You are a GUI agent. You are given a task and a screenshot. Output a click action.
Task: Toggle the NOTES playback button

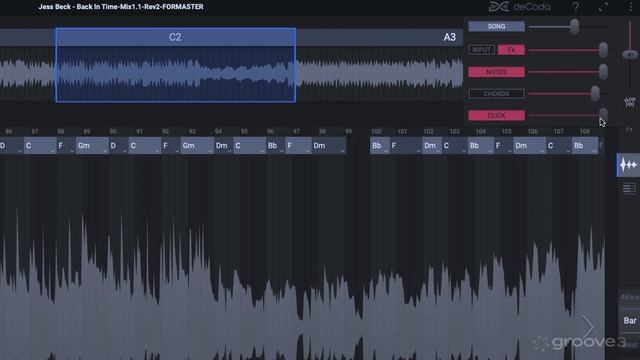[x=496, y=72]
